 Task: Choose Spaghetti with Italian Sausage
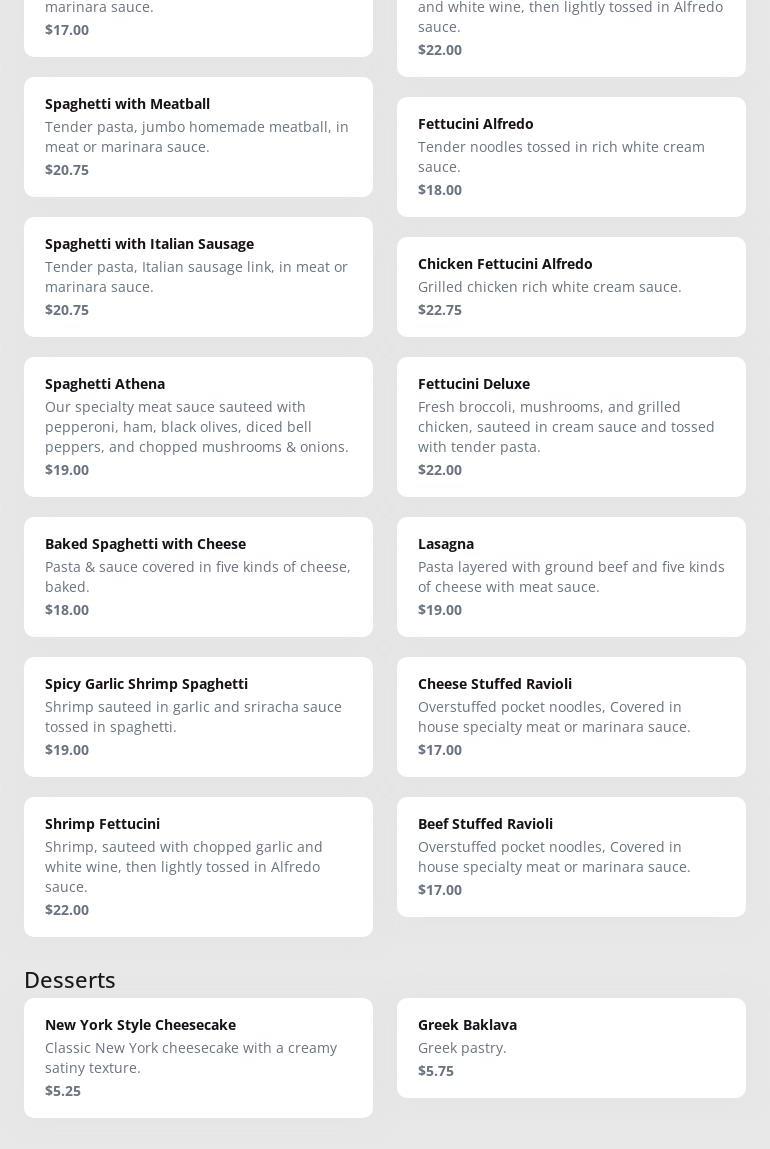pyautogui.click(x=198, y=277)
